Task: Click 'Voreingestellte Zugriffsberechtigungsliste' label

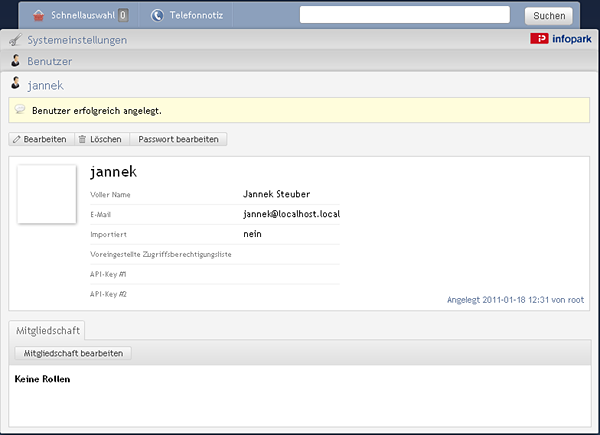Action: point(161,254)
